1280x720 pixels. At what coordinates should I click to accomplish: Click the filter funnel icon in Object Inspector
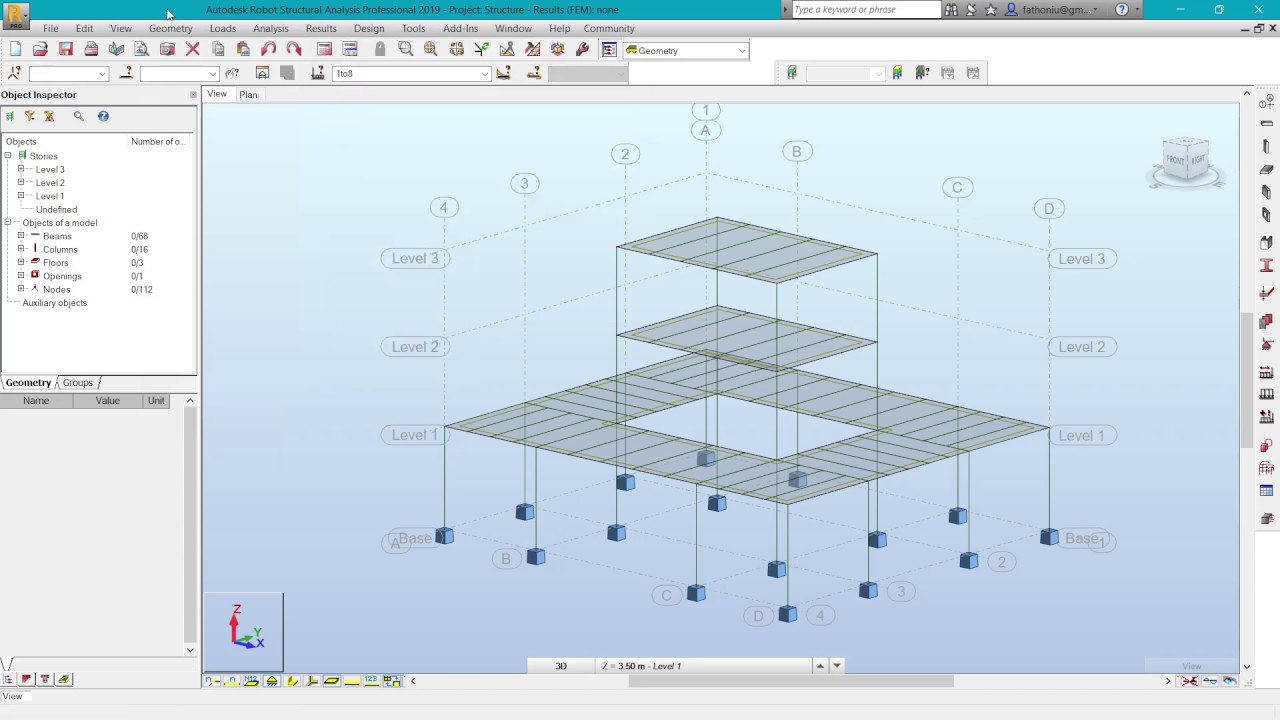[29, 116]
